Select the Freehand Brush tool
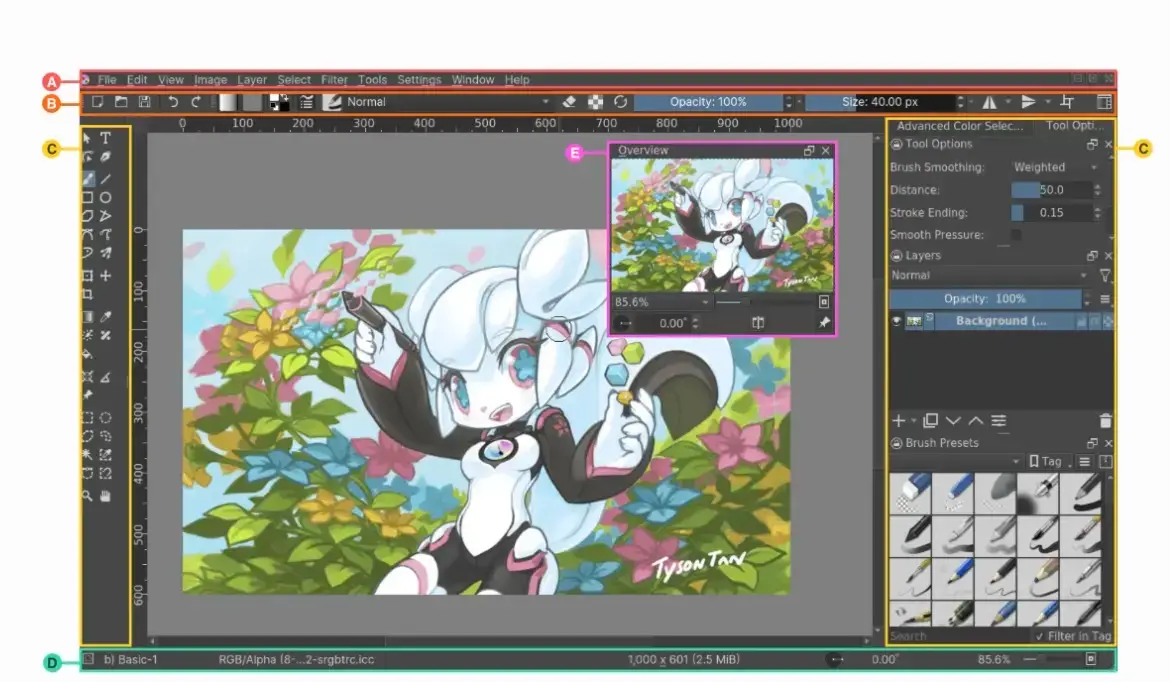 88,178
